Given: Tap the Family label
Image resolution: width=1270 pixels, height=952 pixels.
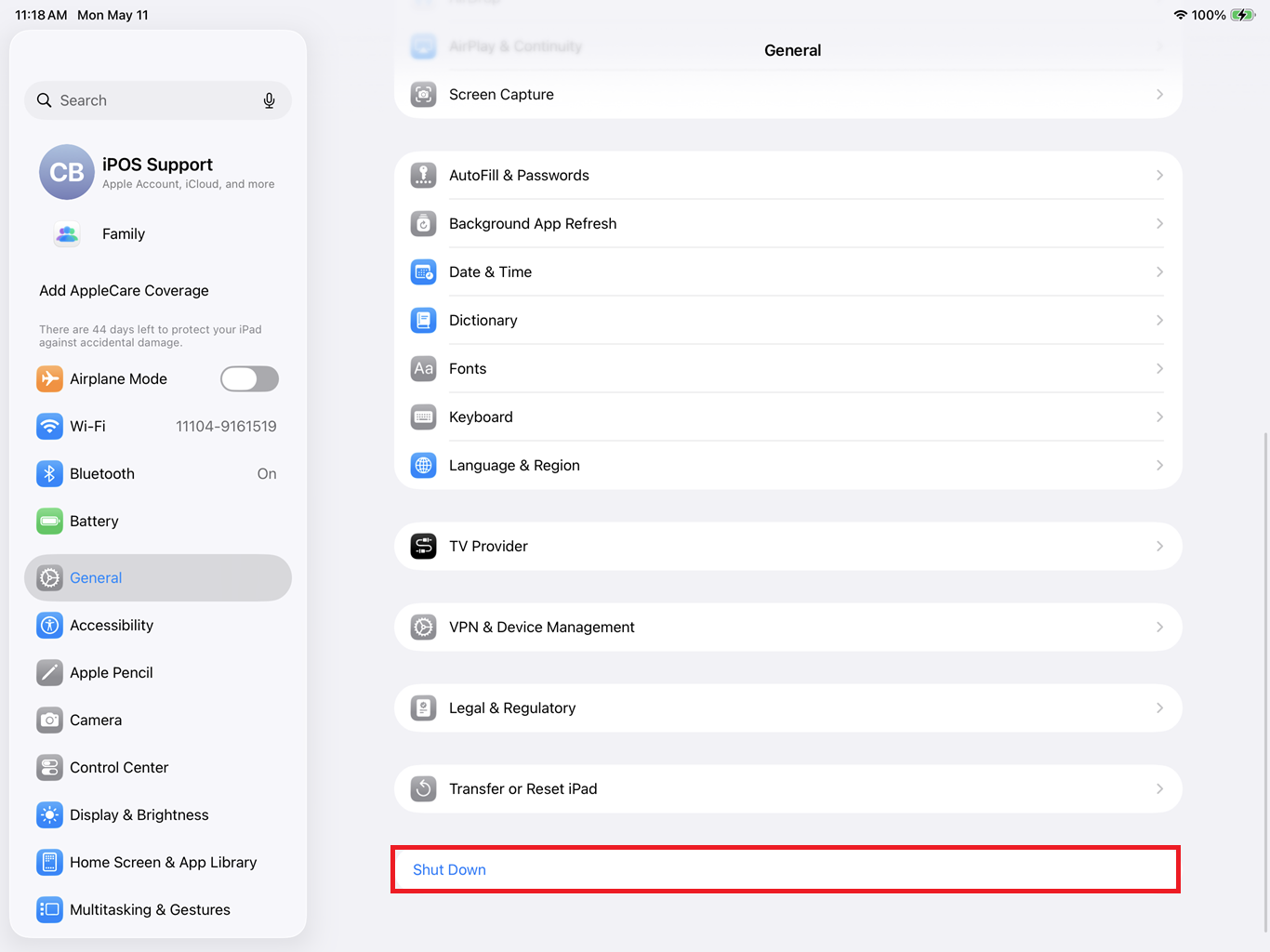Looking at the screenshot, I should (x=124, y=234).
